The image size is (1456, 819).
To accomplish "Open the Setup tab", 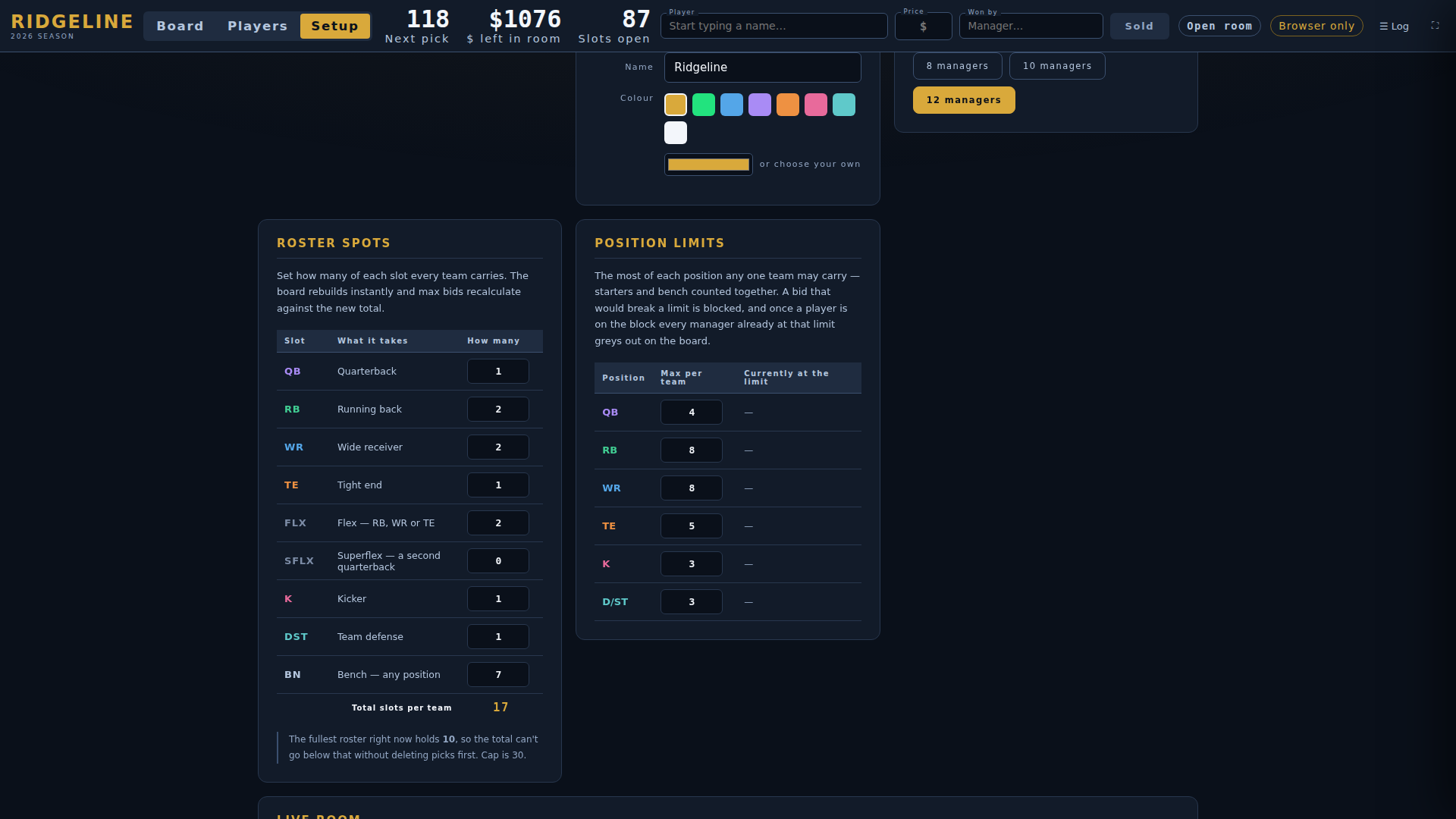I will click(335, 26).
